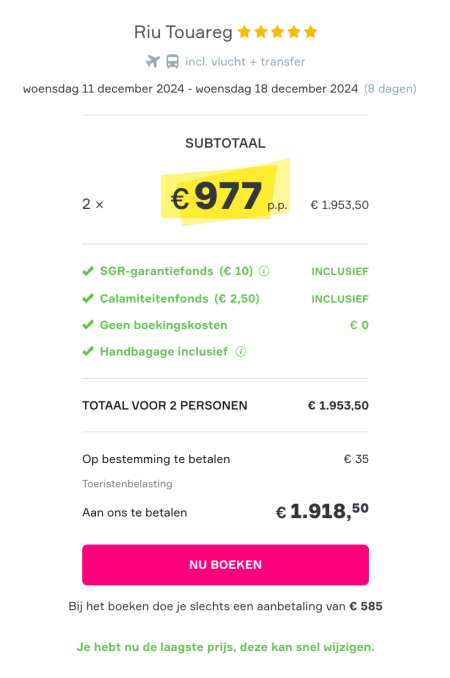450x678 pixels.
Task: Click the Calamiteitenfonds (€ 2,50) label
Action: (x=179, y=298)
